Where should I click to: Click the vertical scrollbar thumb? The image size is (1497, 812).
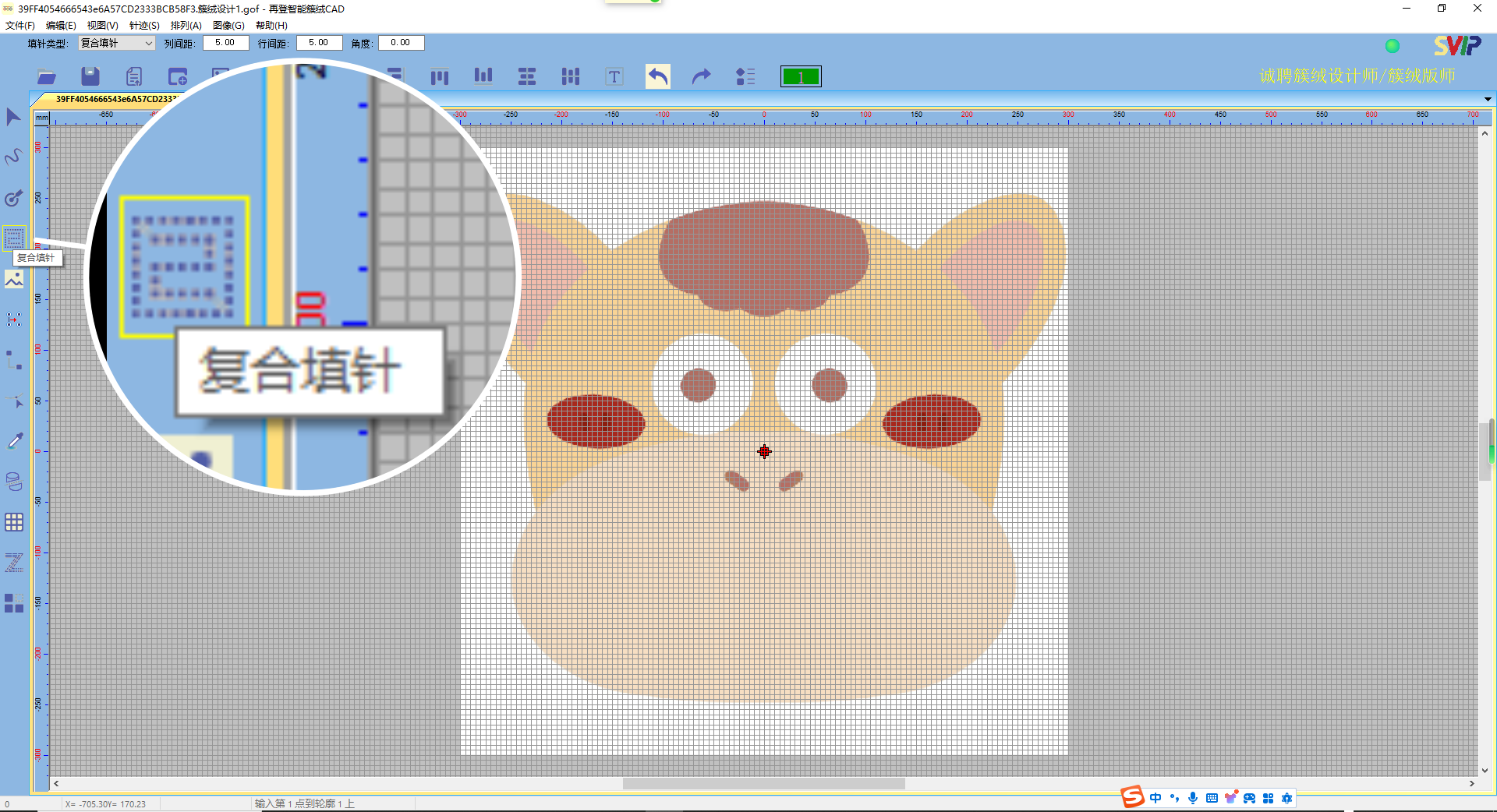[x=1485, y=450]
